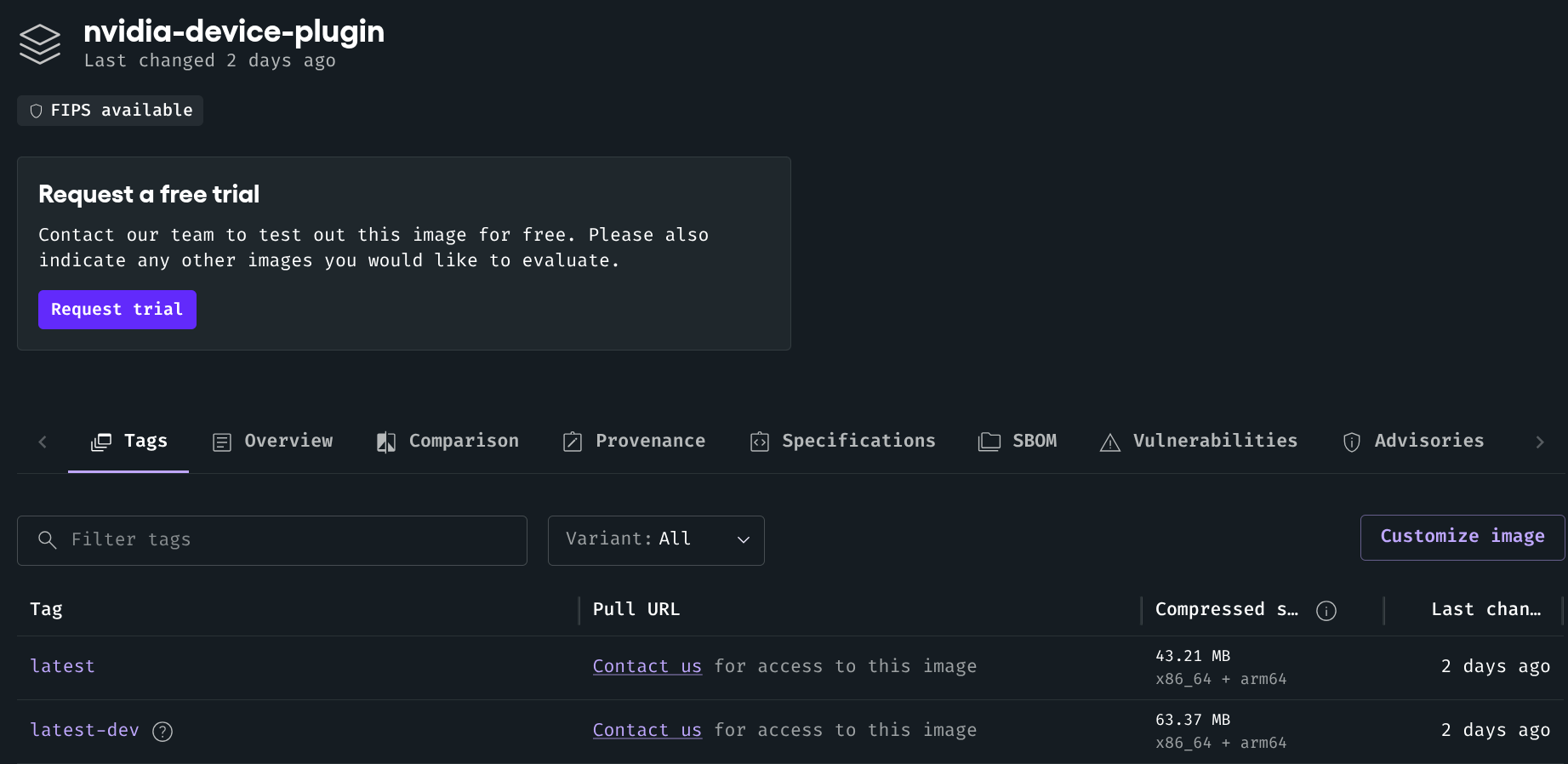Click the Comparison tab icon
Viewport: 1568px width, 764px height.
coord(386,442)
